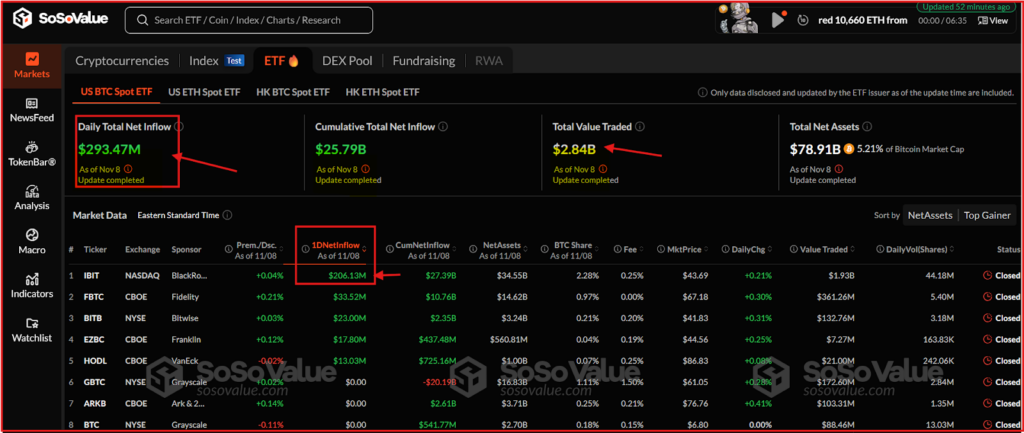This screenshot has height=433, width=1024.
Task: Click the info icon on the MktPrice column header
Action: click(x=661, y=249)
